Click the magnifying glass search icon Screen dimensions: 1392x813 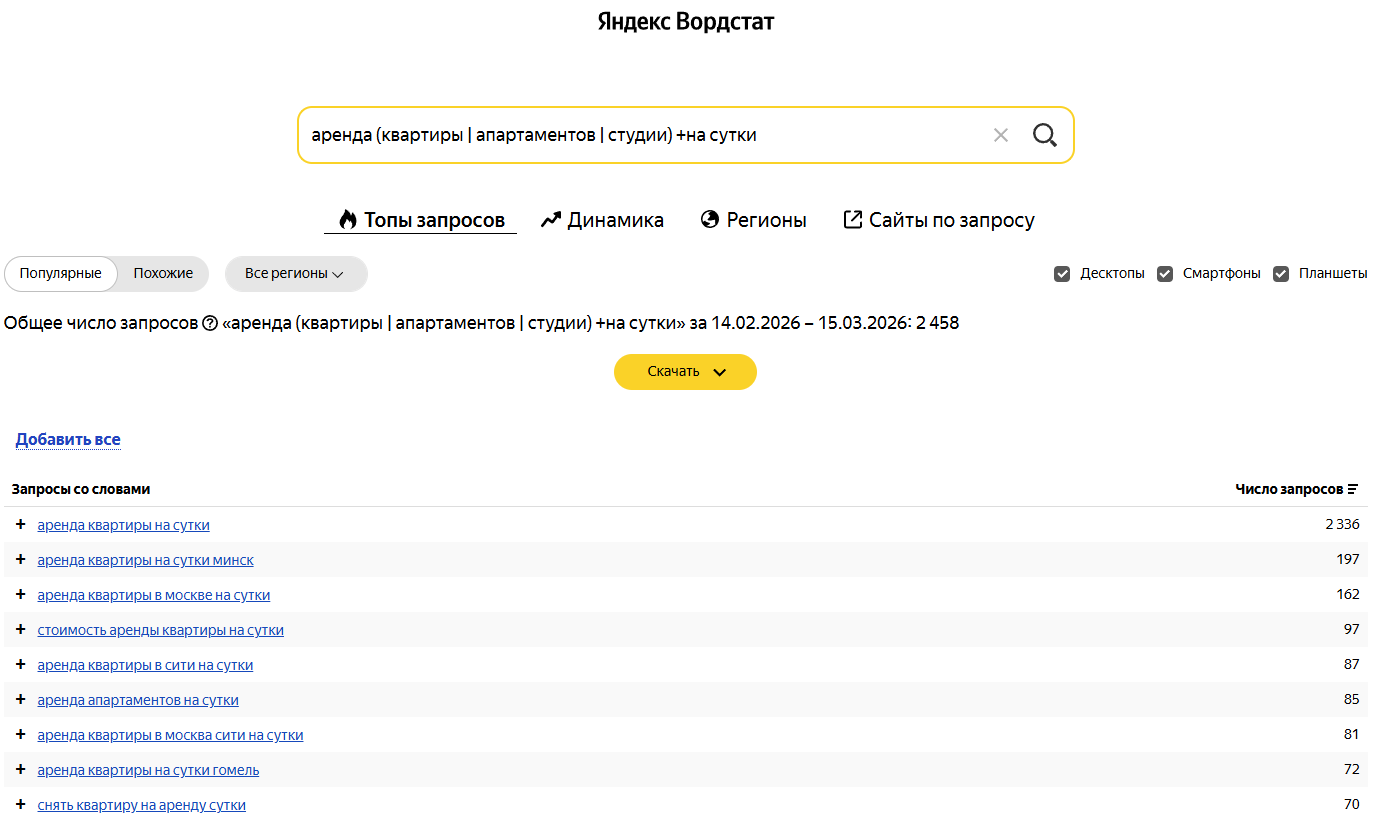coord(1045,135)
